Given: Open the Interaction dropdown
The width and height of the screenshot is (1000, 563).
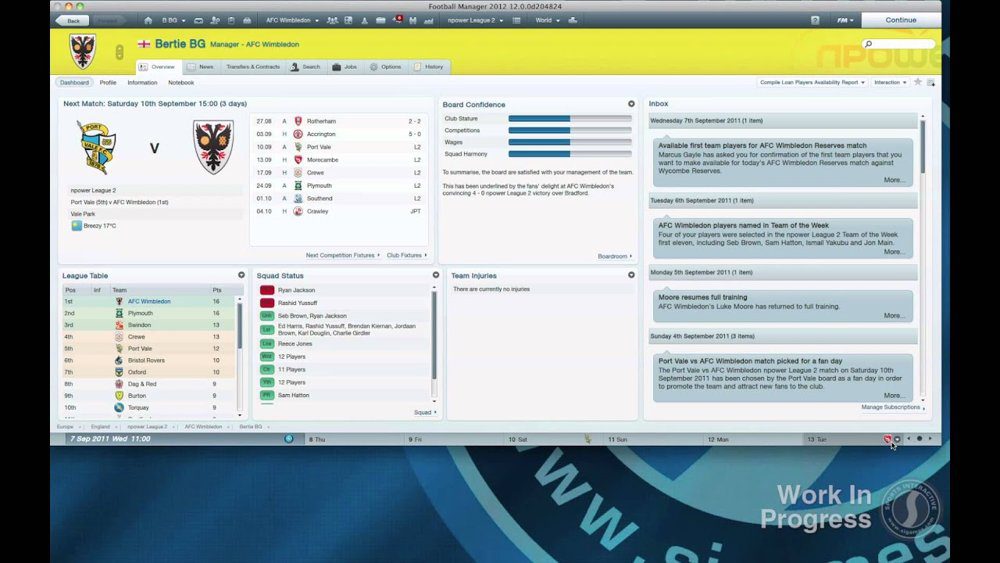Looking at the screenshot, I should [890, 82].
